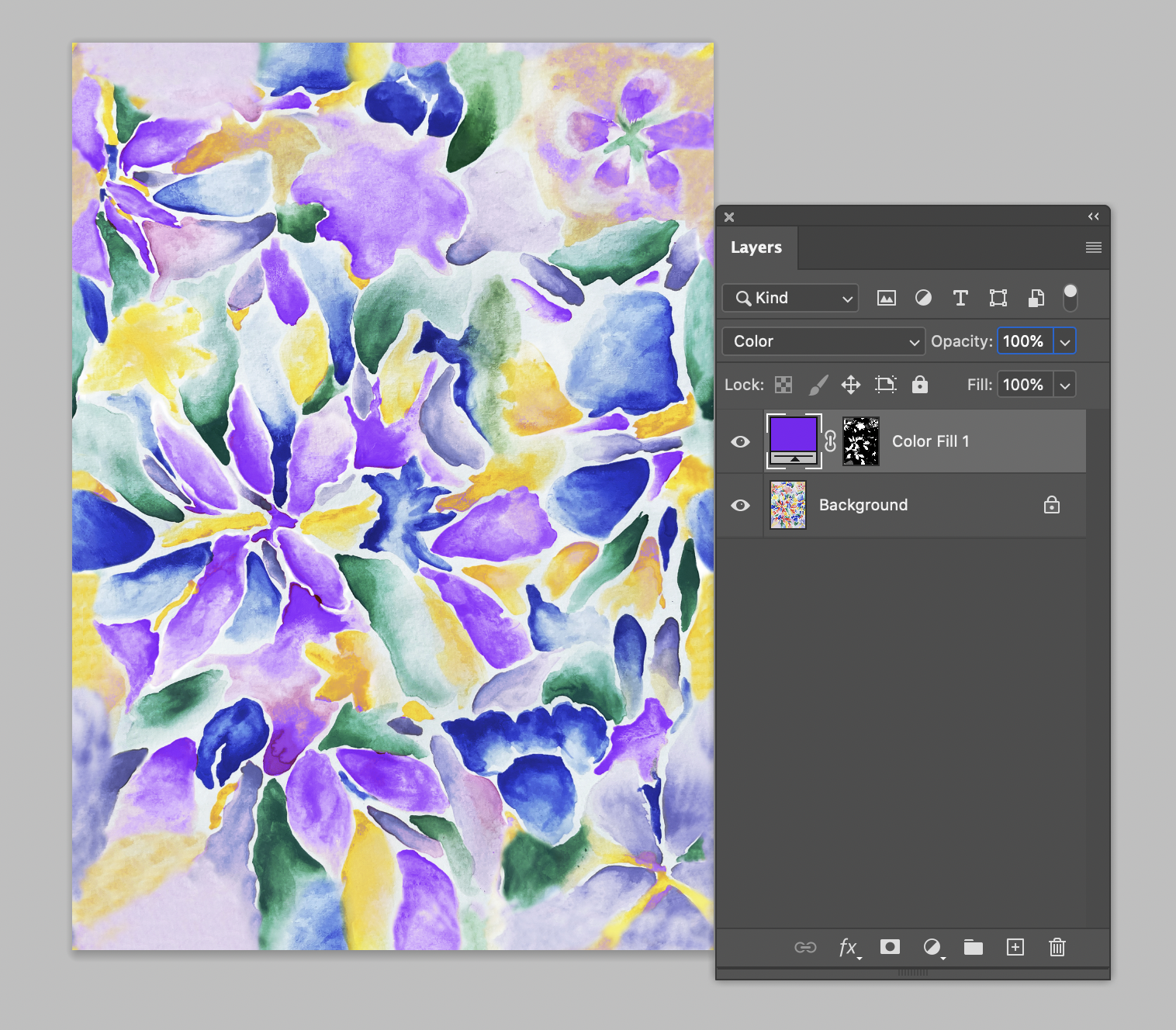Hide the Color Fill 1 layer
This screenshot has height=1030, width=1176.
(740, 441)
